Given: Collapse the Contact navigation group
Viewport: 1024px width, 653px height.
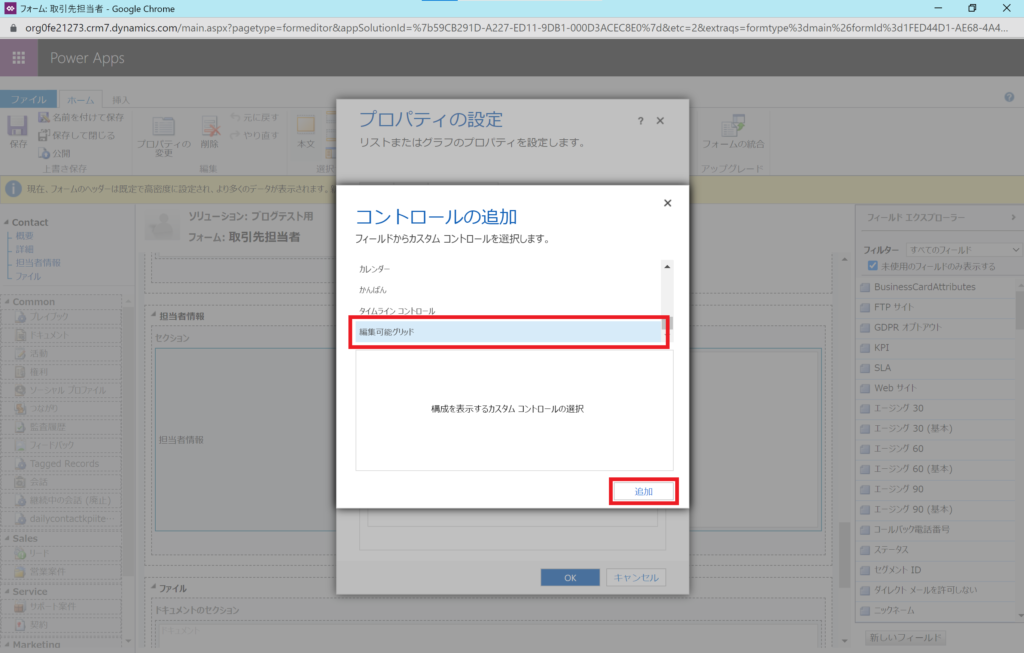Looking at the screenshot, I should (x=7, y=222).
